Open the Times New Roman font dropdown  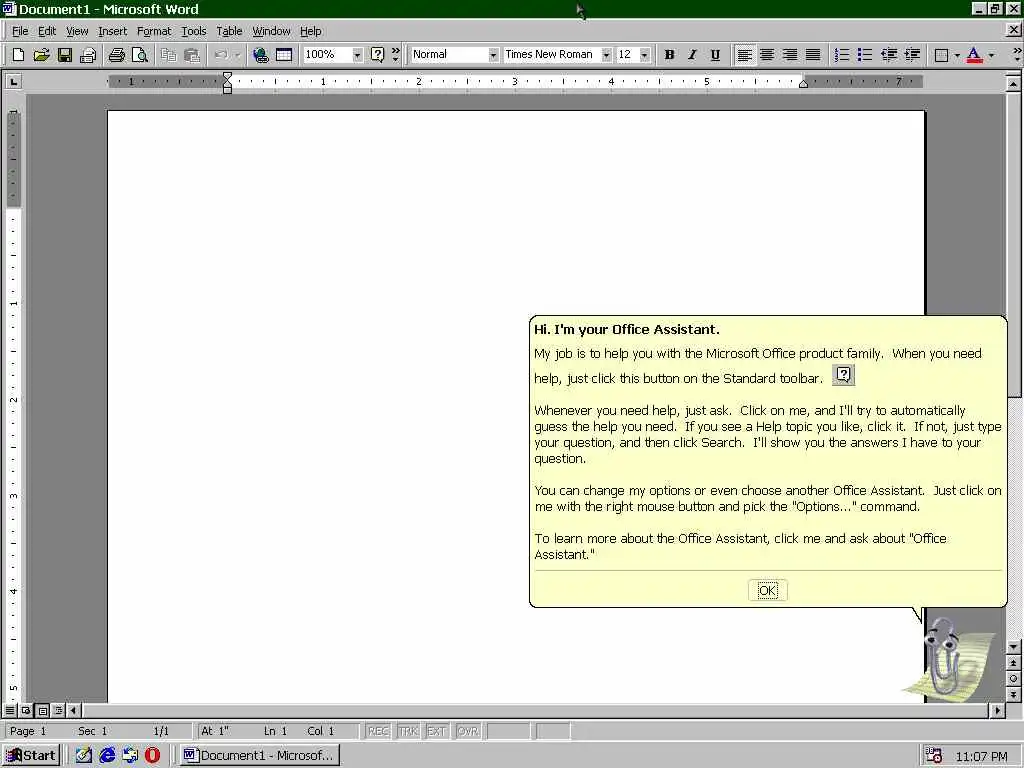[x=606, y=55]
